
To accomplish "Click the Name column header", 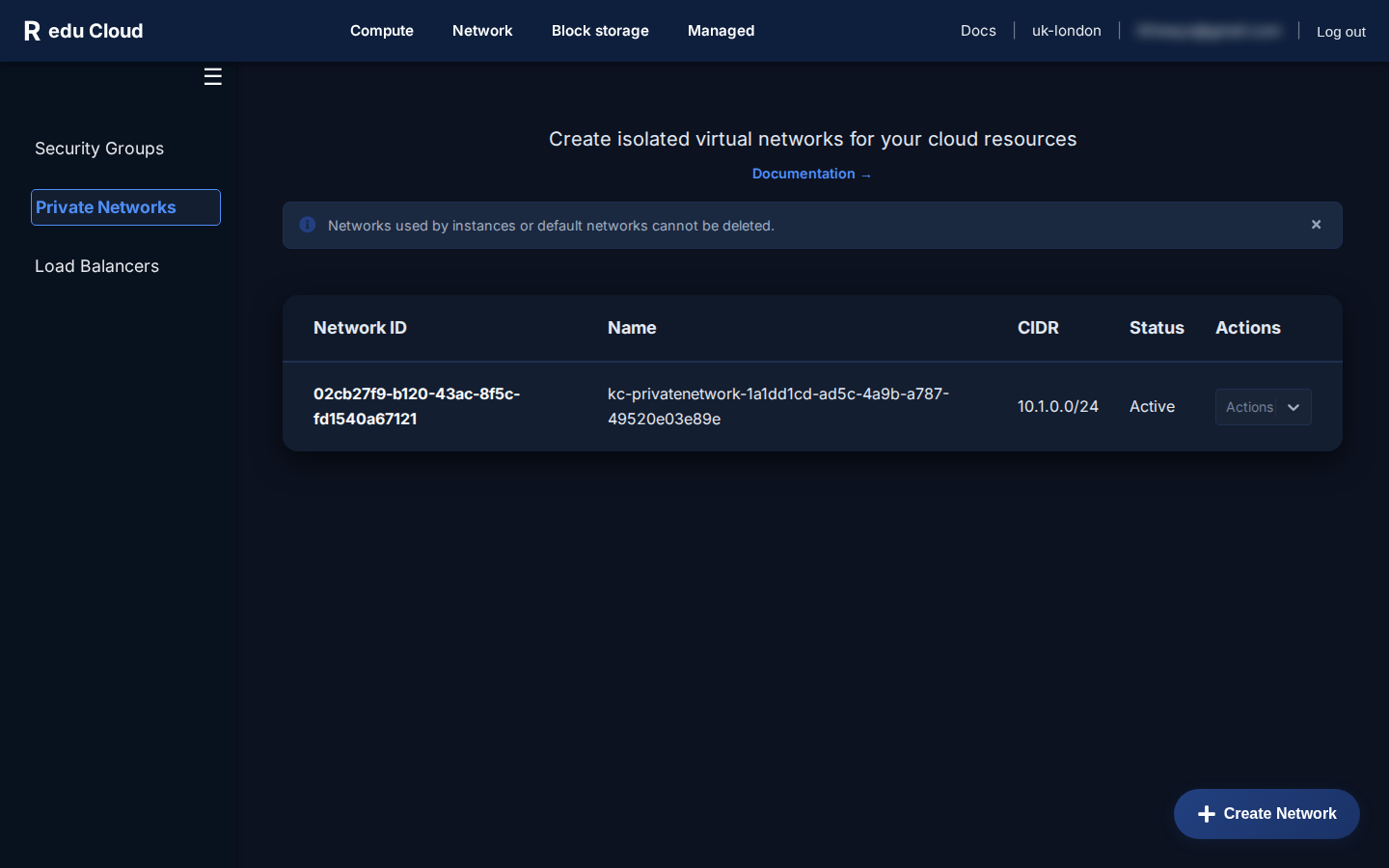I will click(x=632, y=328).
